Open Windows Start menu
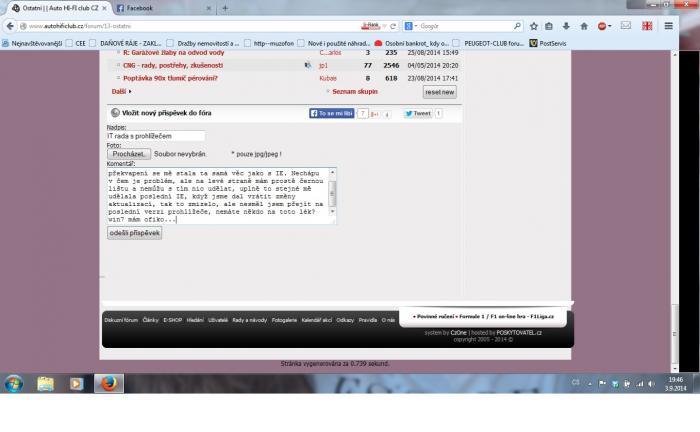 [x=15, y=383]
